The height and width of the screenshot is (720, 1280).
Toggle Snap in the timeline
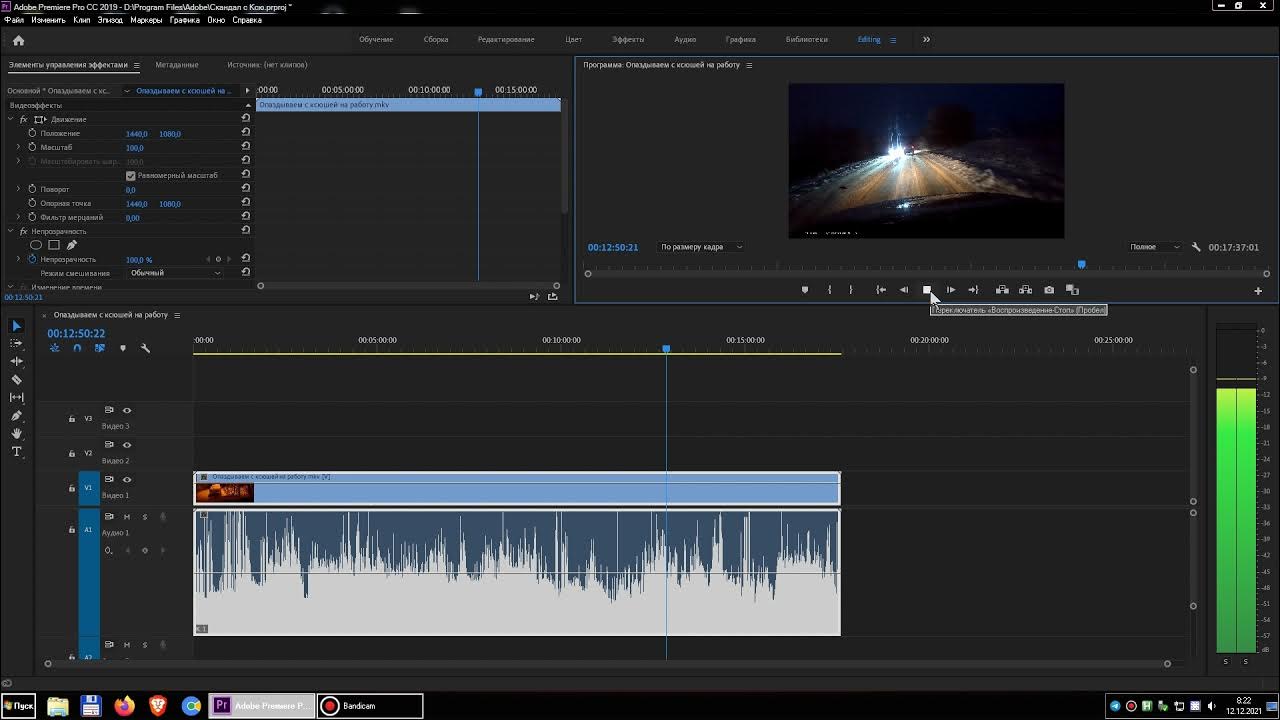[x=77, y=348]
